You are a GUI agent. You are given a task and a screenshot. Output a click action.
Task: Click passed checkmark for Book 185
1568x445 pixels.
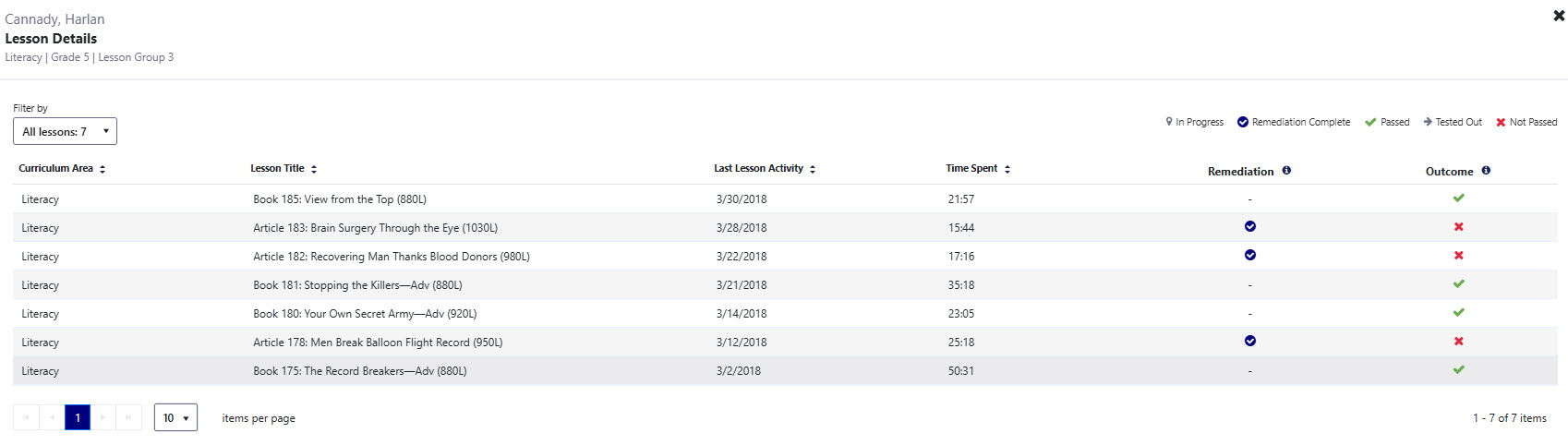1459,198
